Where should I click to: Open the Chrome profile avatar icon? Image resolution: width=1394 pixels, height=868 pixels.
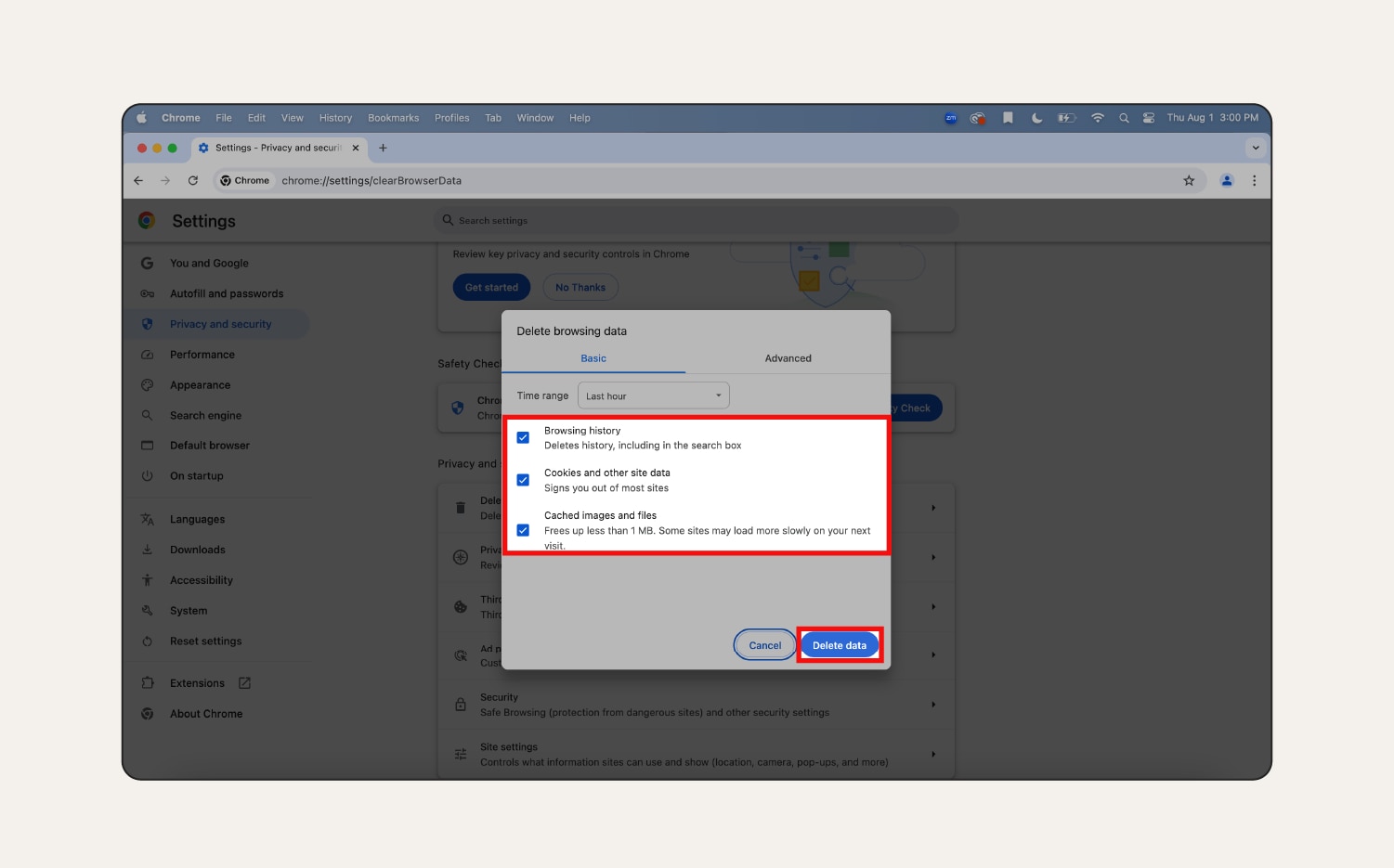[x=1227, y=181]
